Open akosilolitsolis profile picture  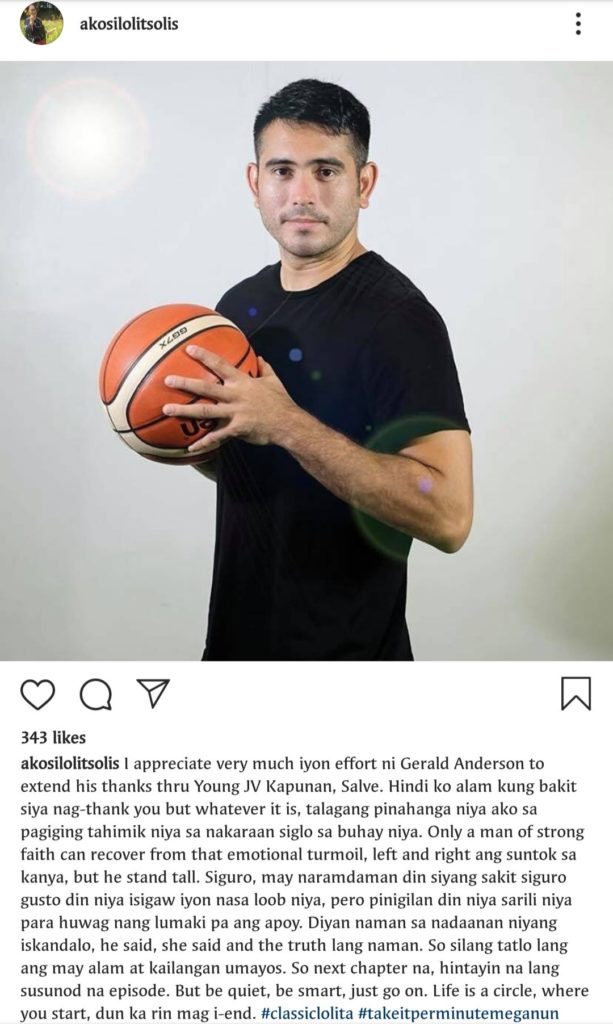tap(42, 24)
